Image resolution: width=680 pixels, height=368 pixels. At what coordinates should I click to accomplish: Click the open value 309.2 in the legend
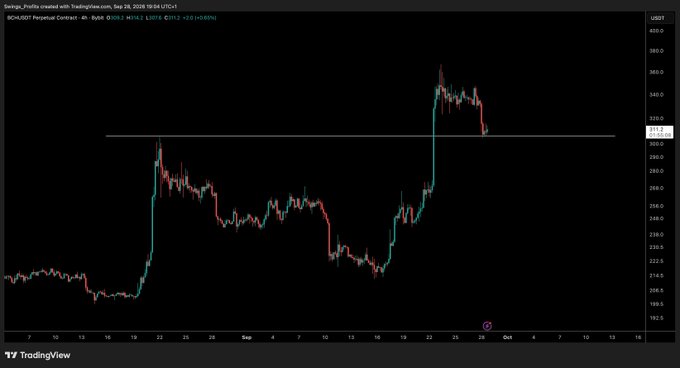click(x=116, y=18)
